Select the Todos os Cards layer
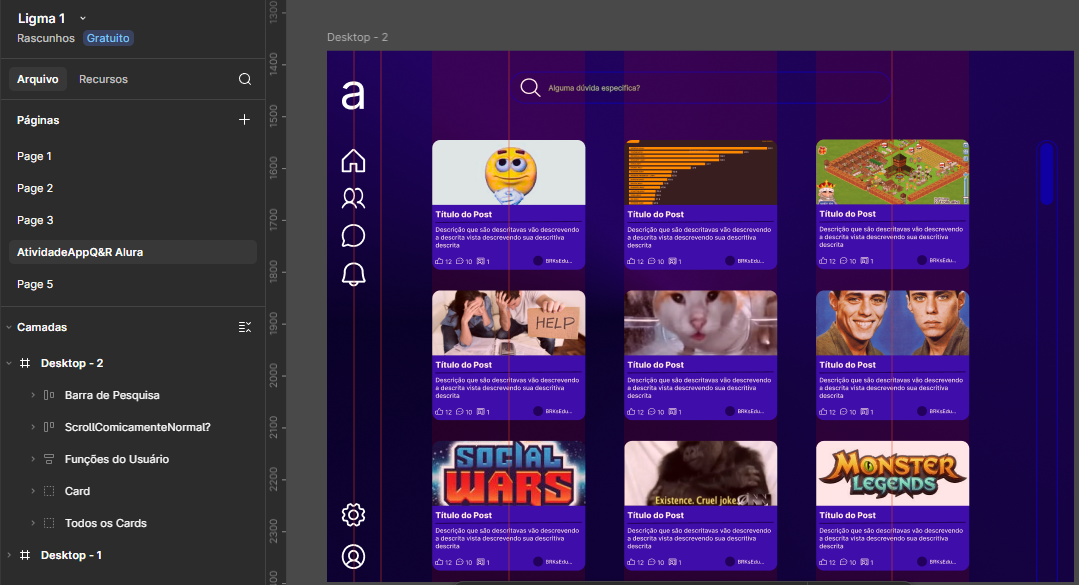Image resolution: width=1079 pixels, height=585 pixels. point(105,523)
